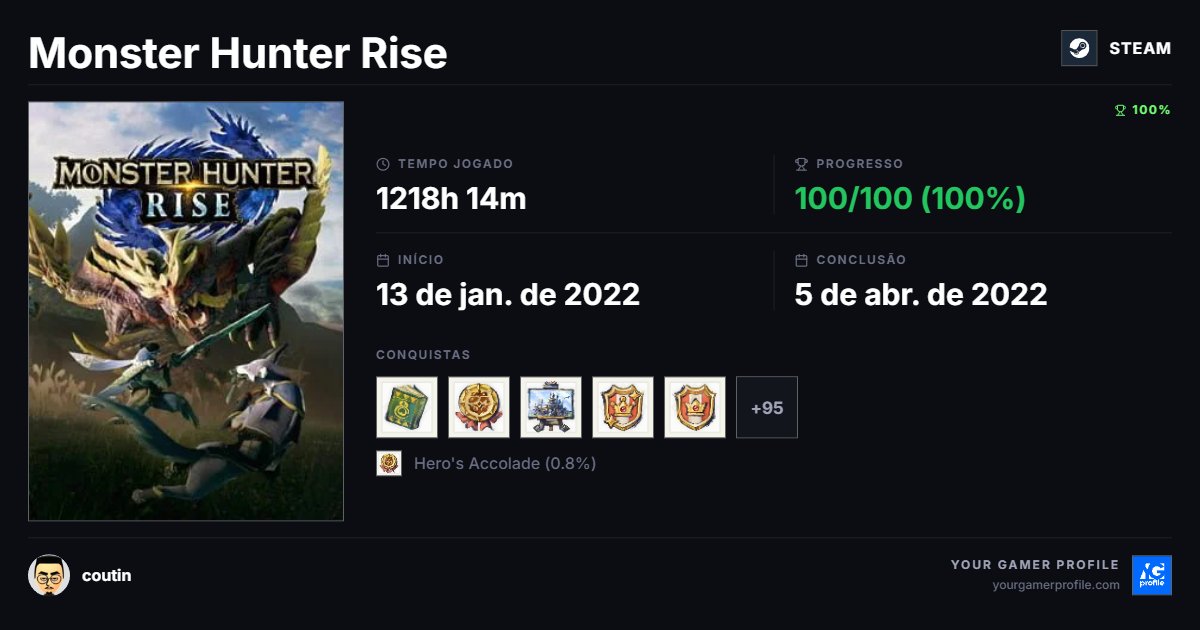Select the fifth red shield achievement icon
1200x630 pixels.
click(x=695, y=407)
